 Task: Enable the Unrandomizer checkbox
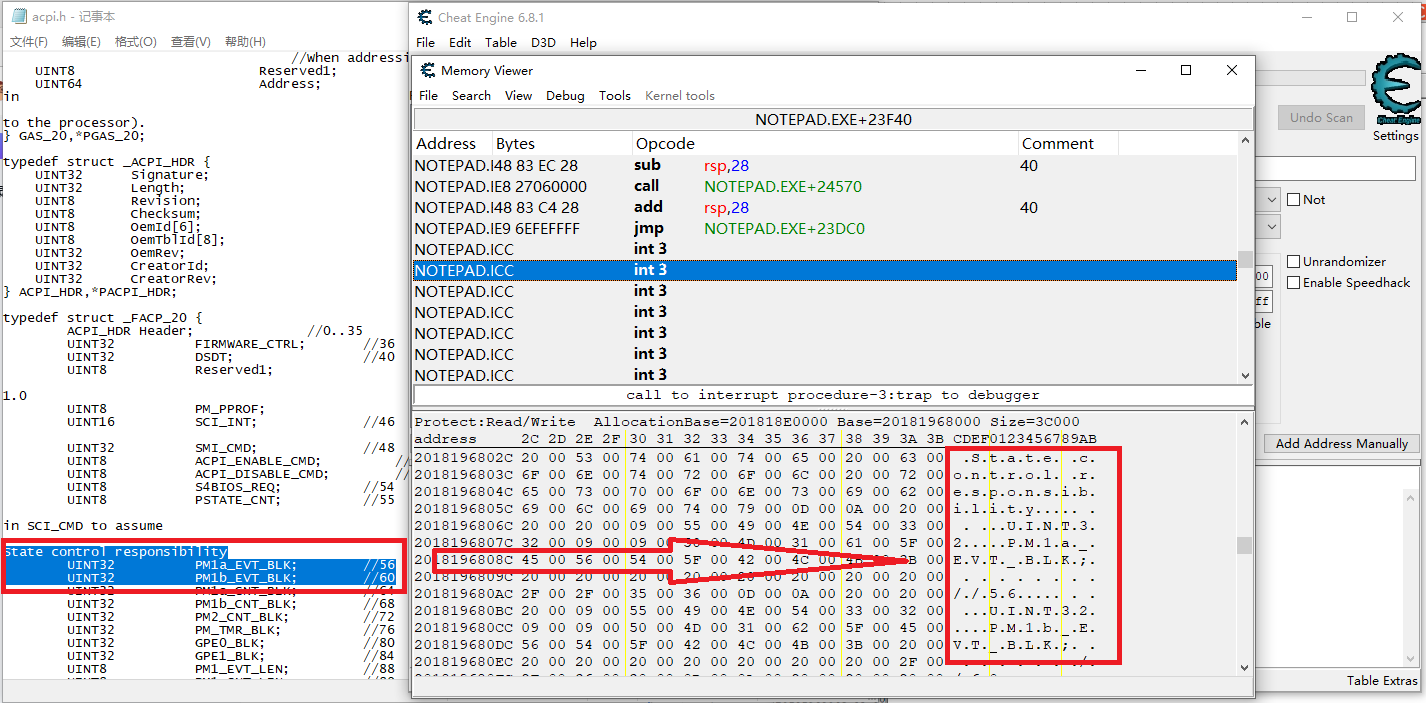click(1293, 261)
